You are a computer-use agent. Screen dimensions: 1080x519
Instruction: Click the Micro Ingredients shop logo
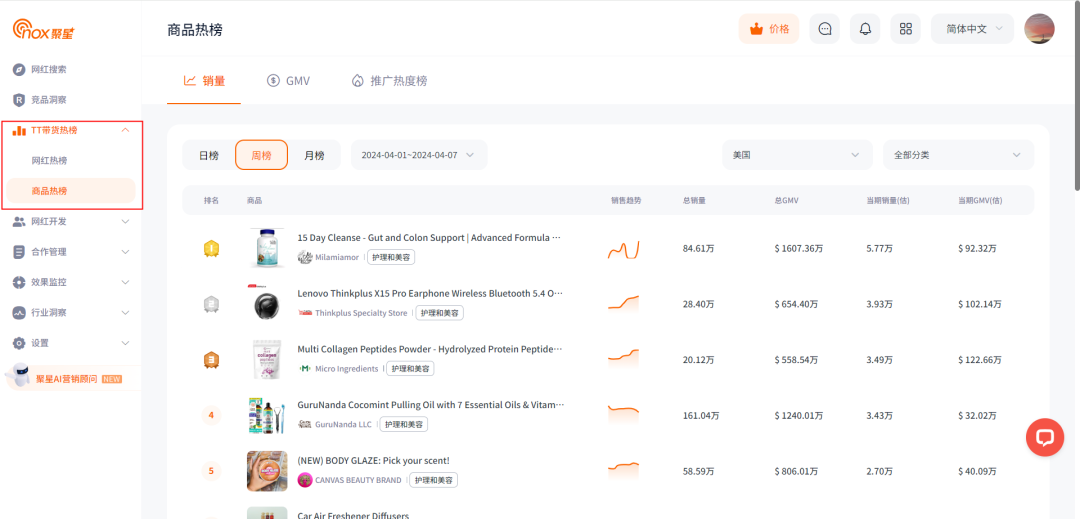pos(305,368)
